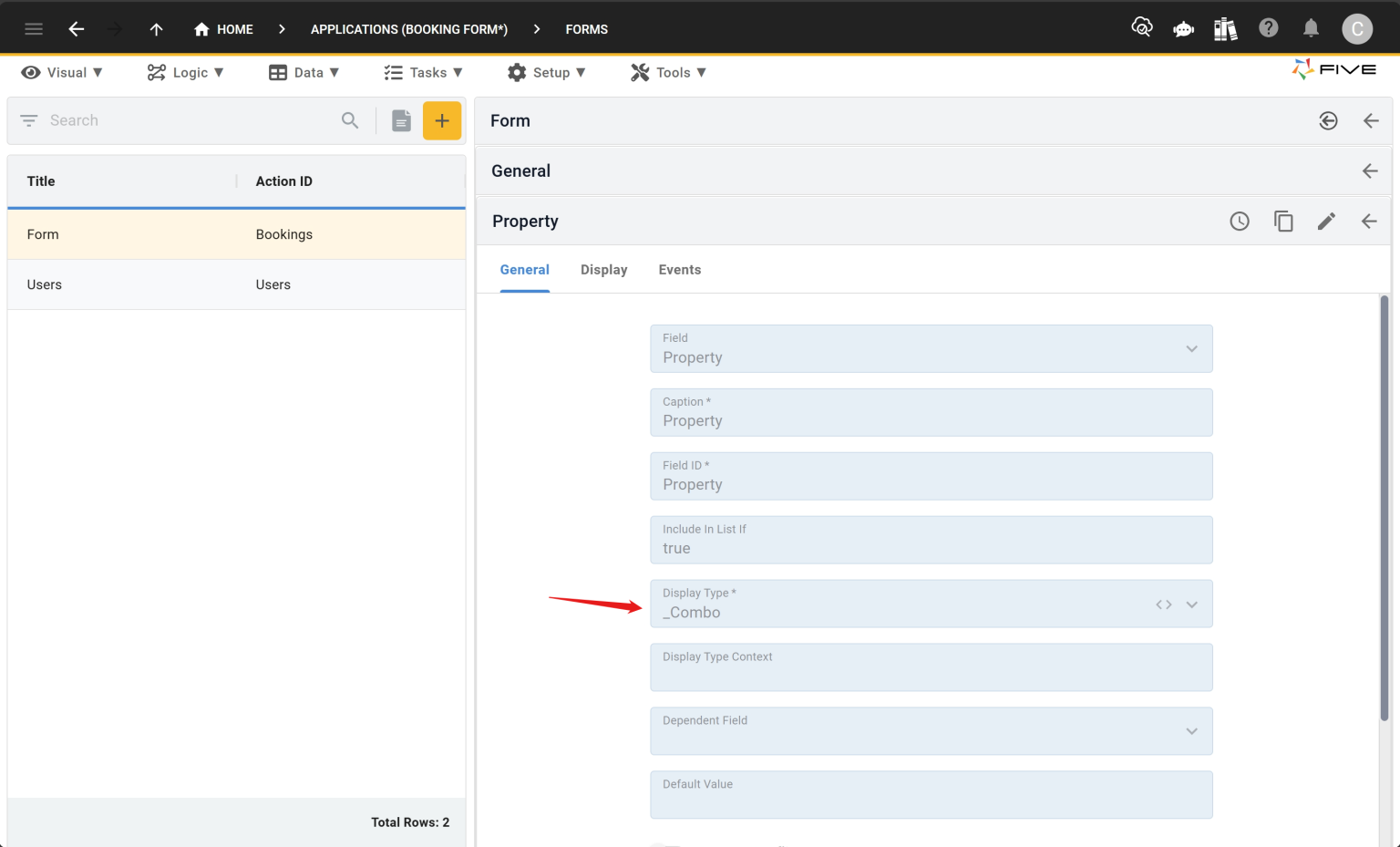Open the Display Type dropdown
Image resolution: width=1400 pixels, height=847 pixels.
(x=1191, y=604)
